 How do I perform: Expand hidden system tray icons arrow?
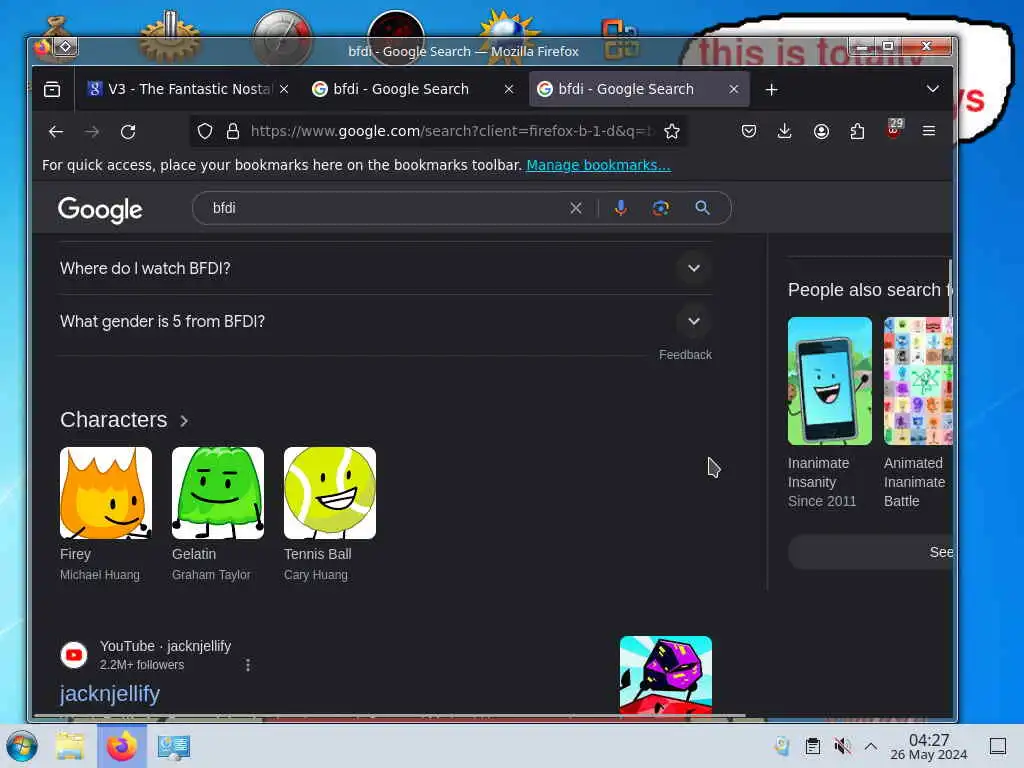click(x=871, y=746)
